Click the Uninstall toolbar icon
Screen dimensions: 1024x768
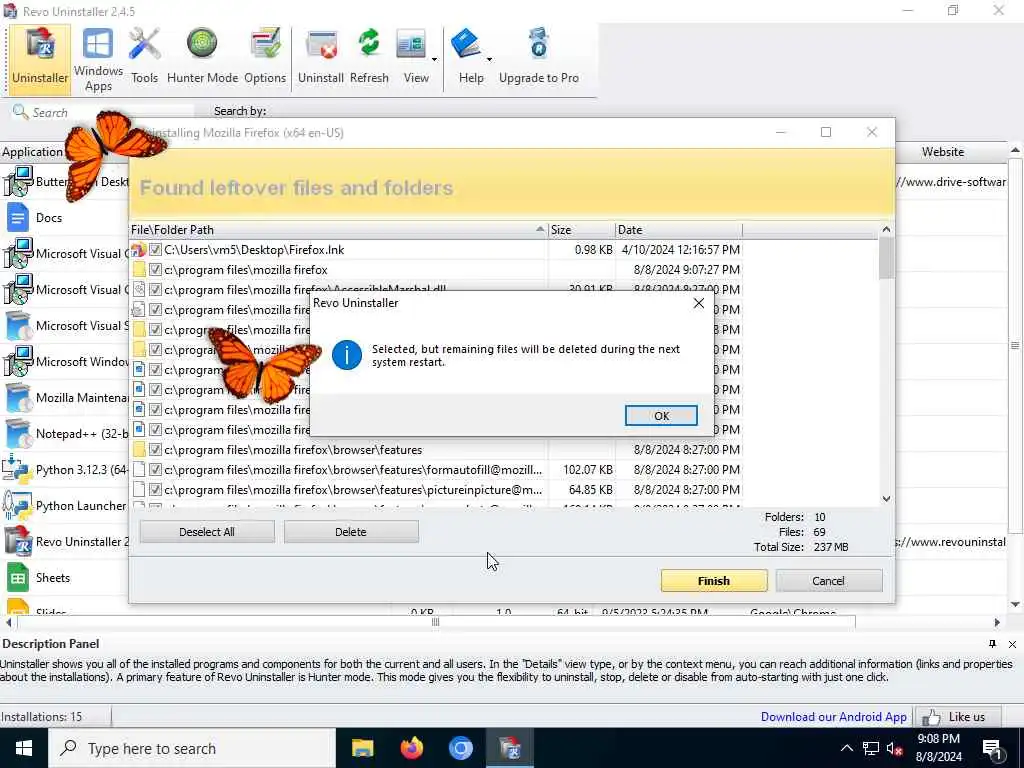click(321, 57)
